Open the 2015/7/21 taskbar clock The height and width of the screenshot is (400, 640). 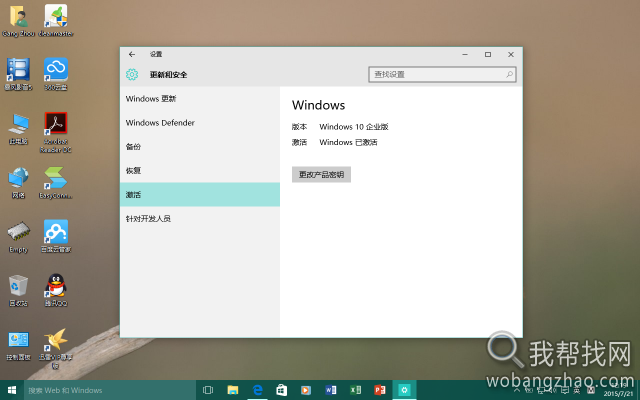(x=619, y=390)
